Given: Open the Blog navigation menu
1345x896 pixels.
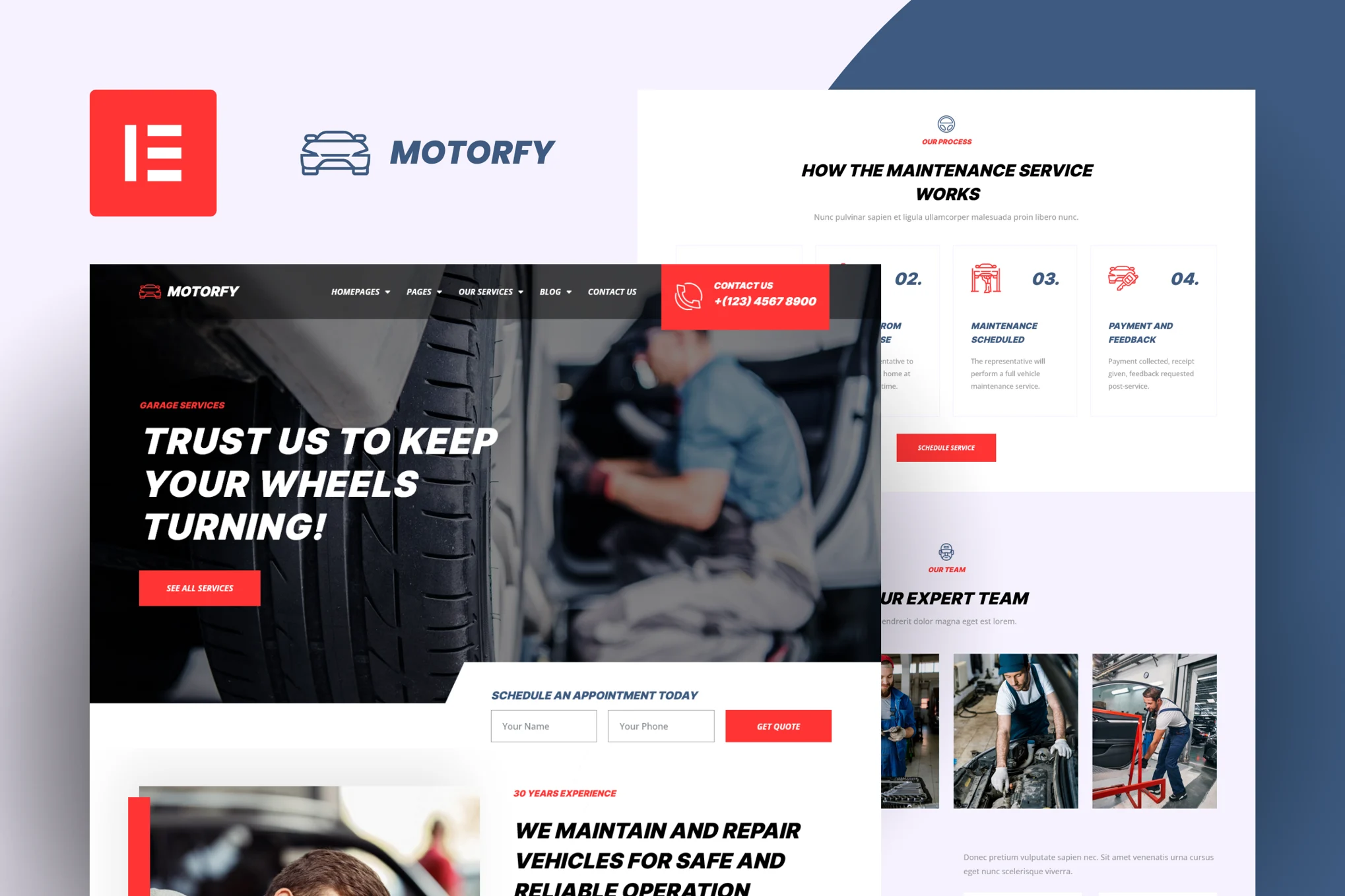Looking at the screenshot, I should (x=554, y=290).
